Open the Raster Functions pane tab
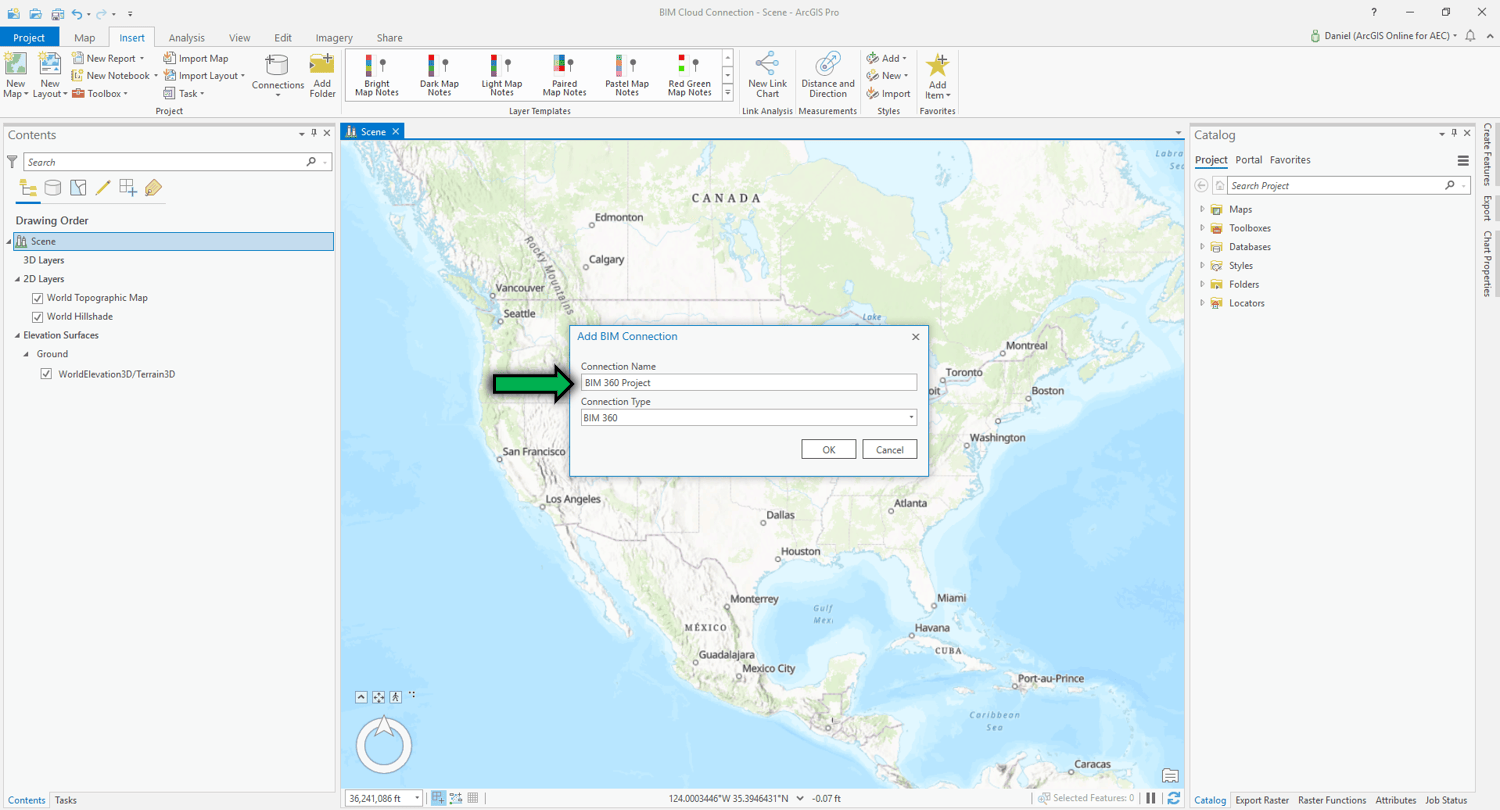The width and height of the screenshot is (1500, 810). (1332, 800)
